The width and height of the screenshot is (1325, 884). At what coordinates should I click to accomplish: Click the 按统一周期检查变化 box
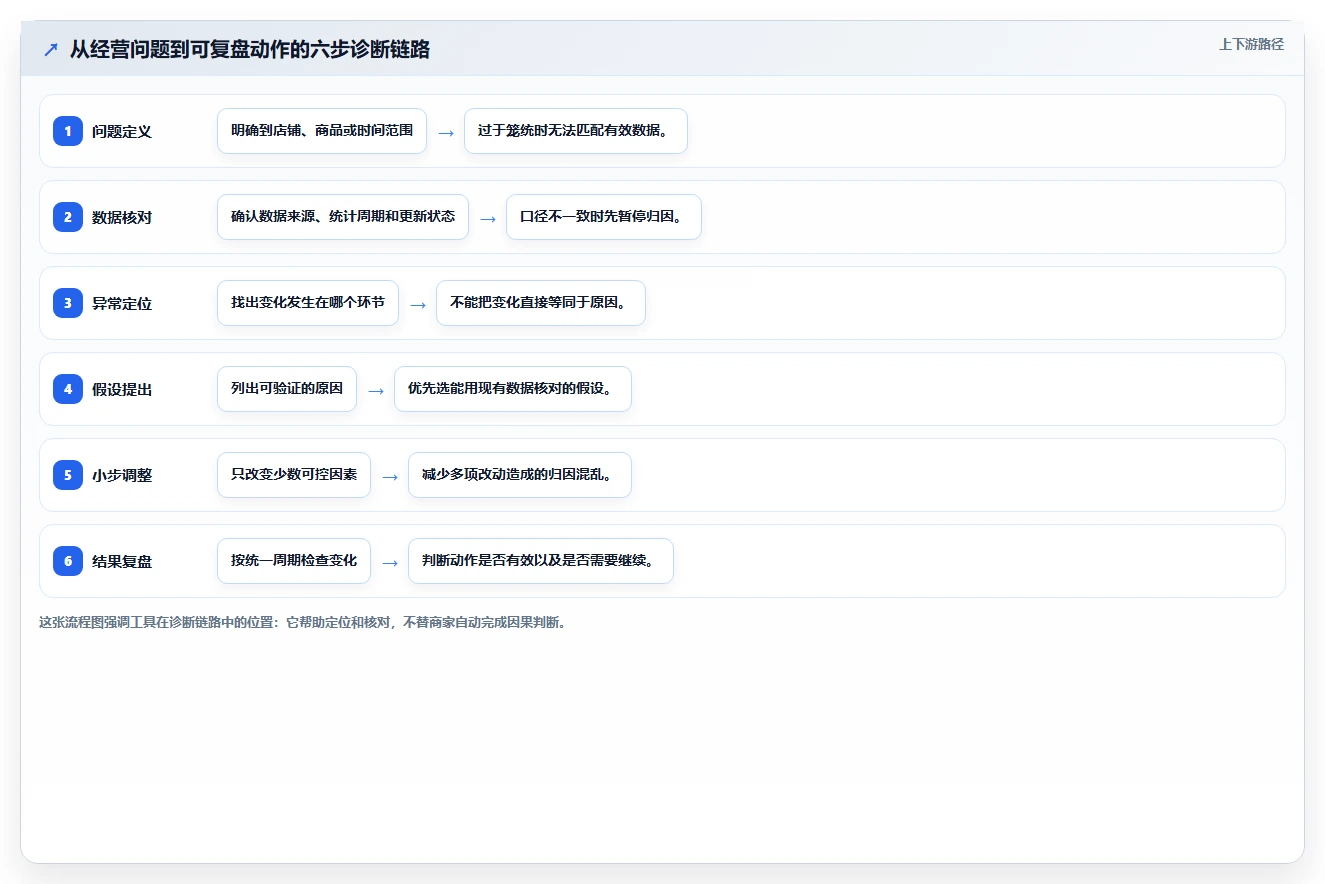(294, 561)
